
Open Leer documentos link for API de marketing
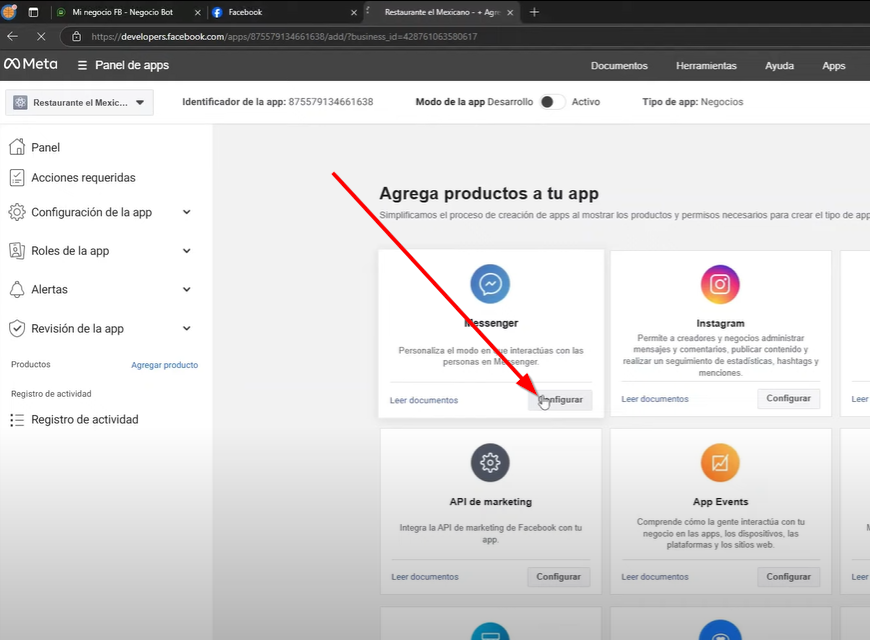pyautogui.click(x=425, y=577)
